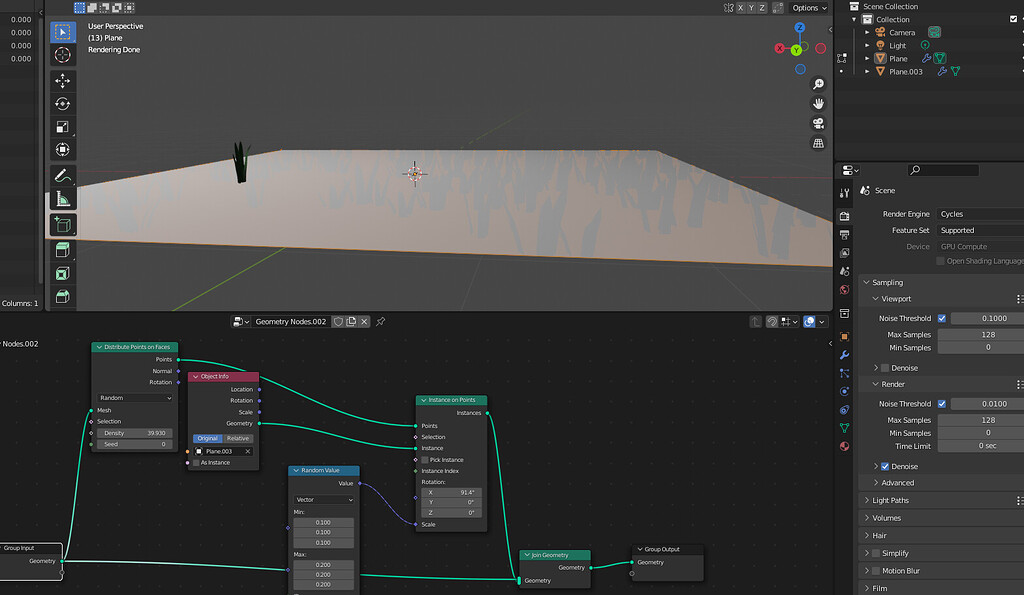Click the Density slider in Distribute Points node
The image size is (1024, 595).
(x=135, y=433)
